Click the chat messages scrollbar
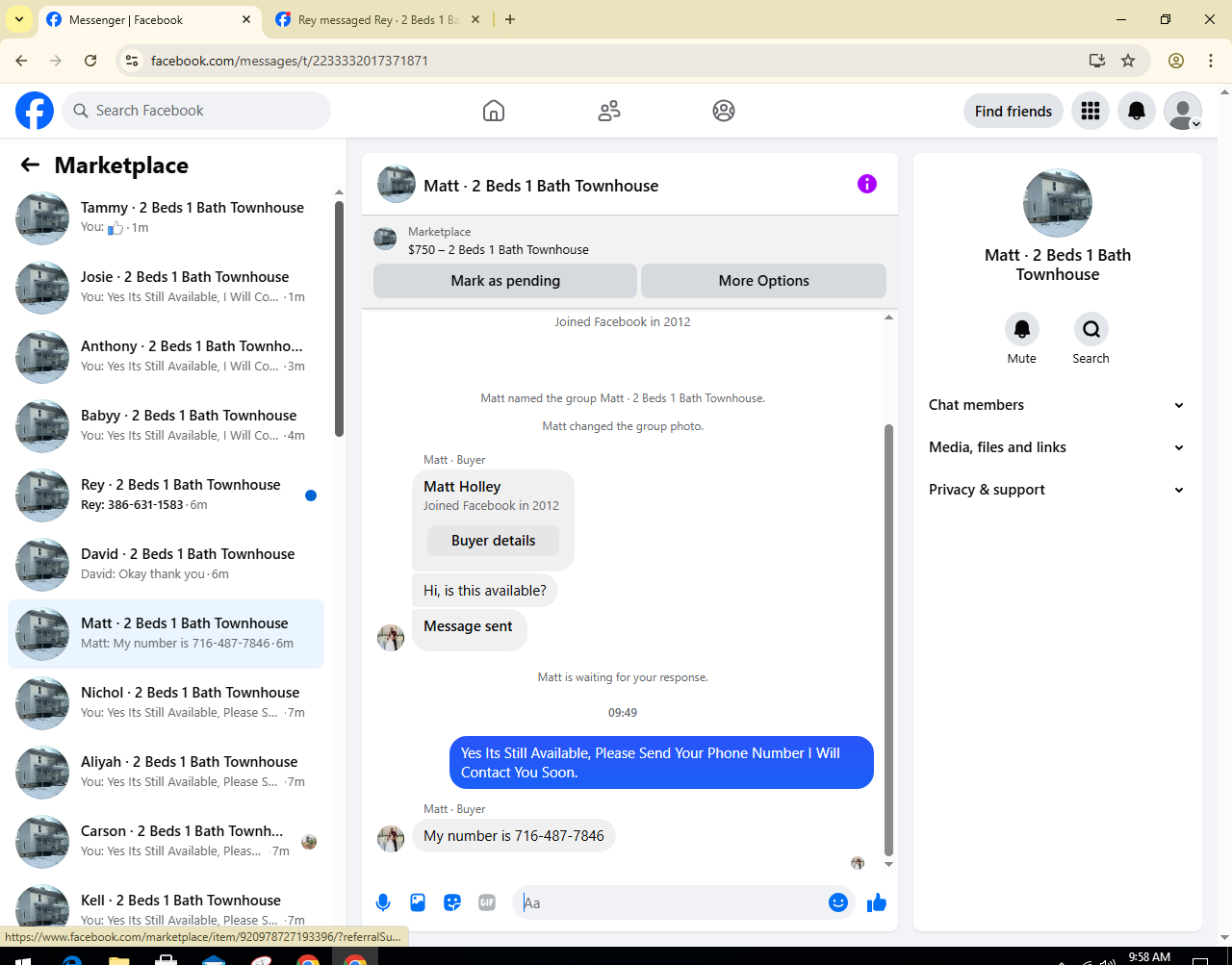This screenshot has width=1232, height=965. [x=888, y=640]
